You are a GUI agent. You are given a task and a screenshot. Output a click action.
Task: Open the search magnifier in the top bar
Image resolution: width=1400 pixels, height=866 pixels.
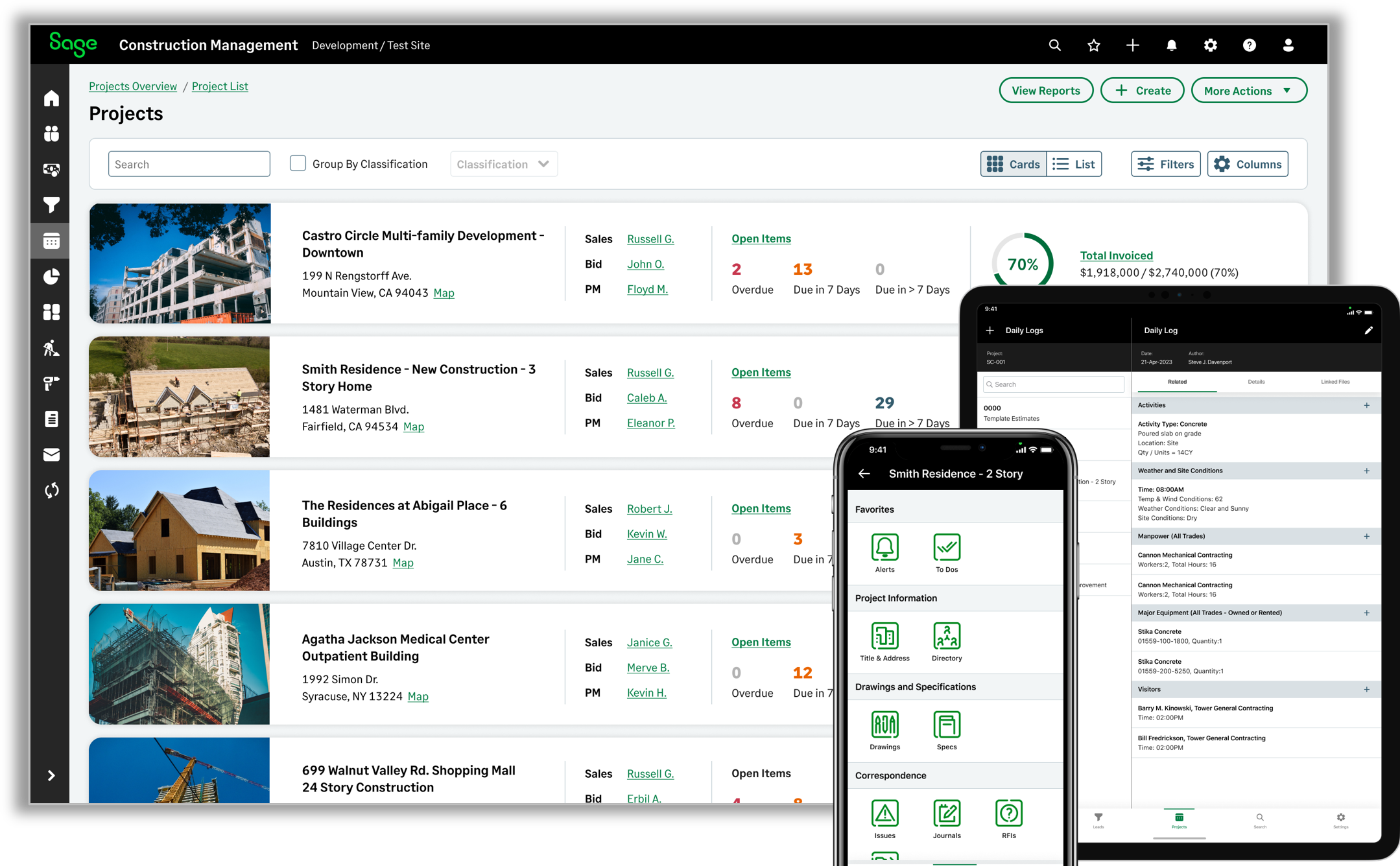[1055, 45]
